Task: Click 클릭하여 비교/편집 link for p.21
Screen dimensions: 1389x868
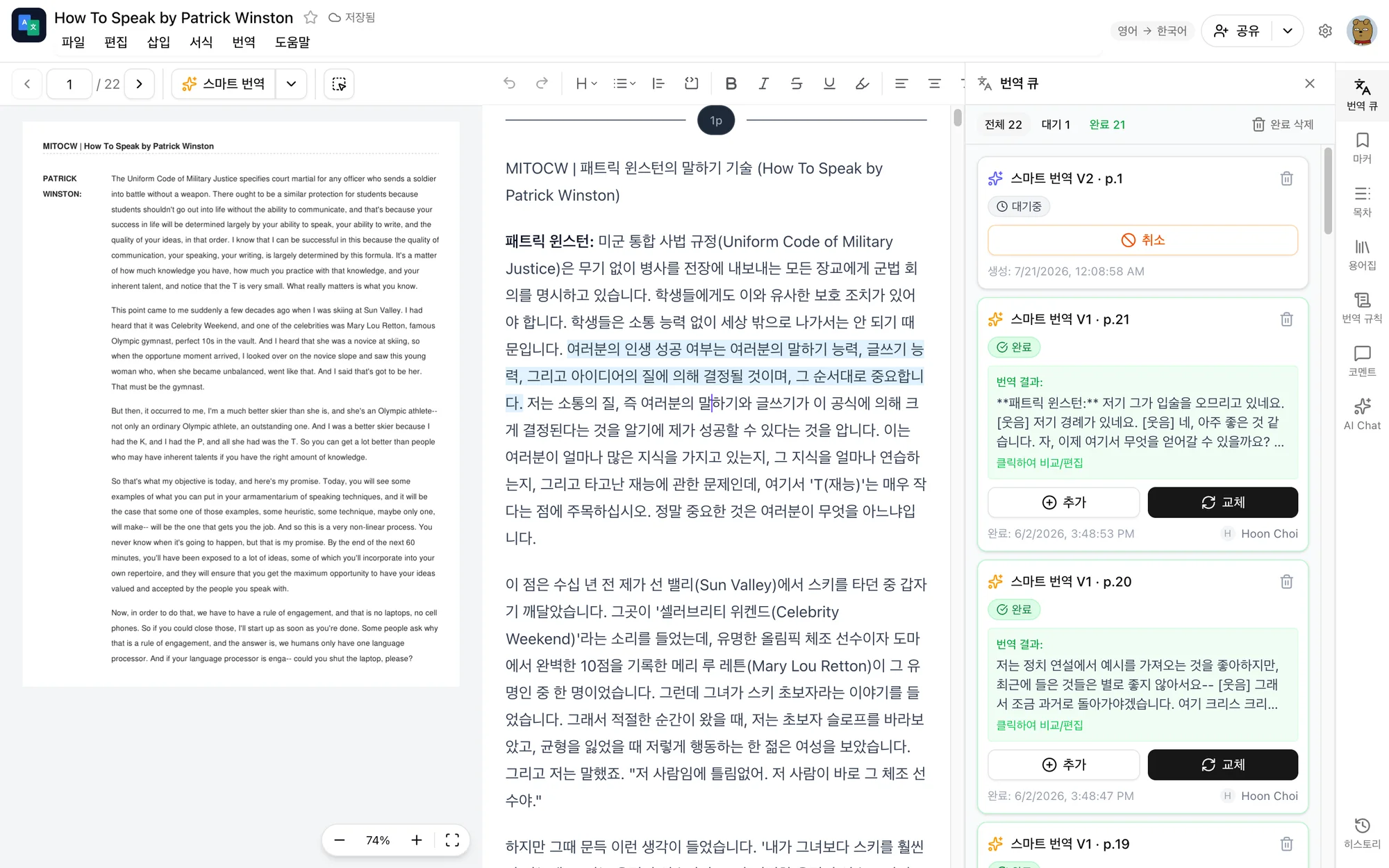Action: (x=1040, y=463)
